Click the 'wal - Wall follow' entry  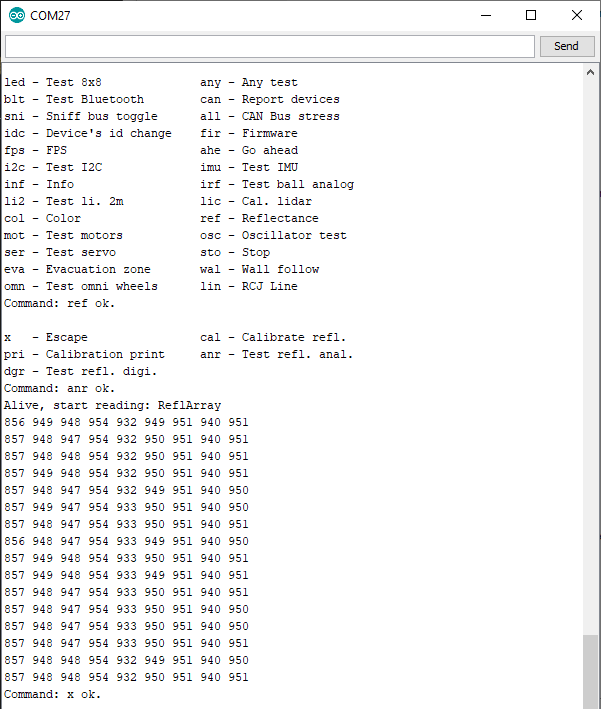point(259,269)
